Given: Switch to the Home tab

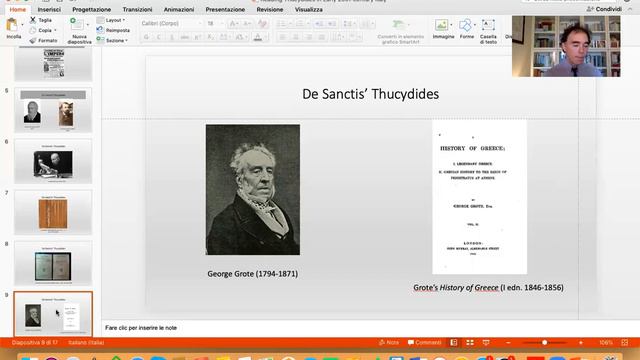Looking at the screenshot, I should (x=18, y=9).
